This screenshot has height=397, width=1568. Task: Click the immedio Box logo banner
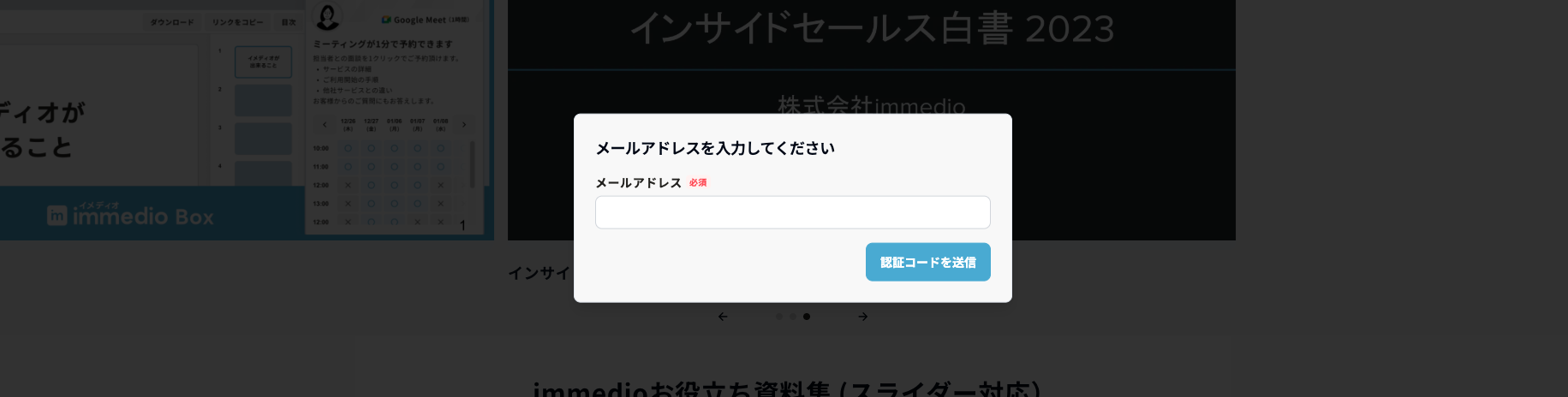pos(130,214)
